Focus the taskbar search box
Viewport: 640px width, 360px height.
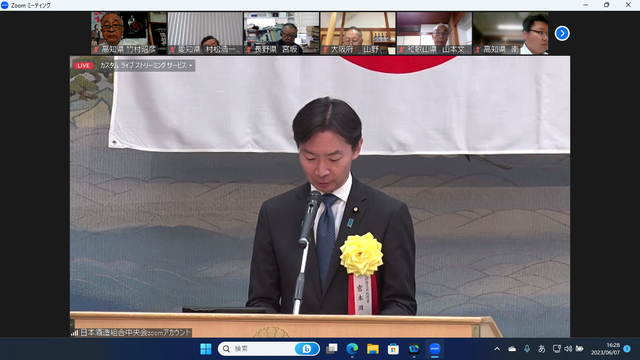(x=268, y=349)
